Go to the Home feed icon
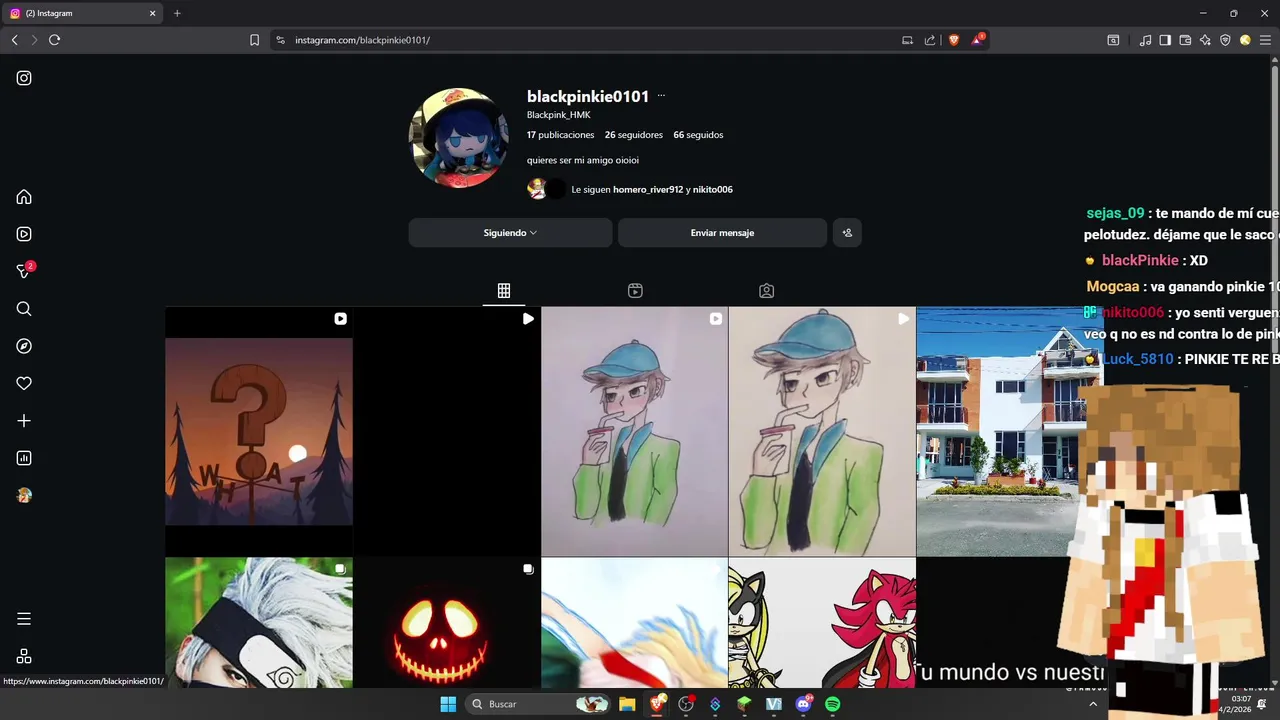 [x=24, y=197]
